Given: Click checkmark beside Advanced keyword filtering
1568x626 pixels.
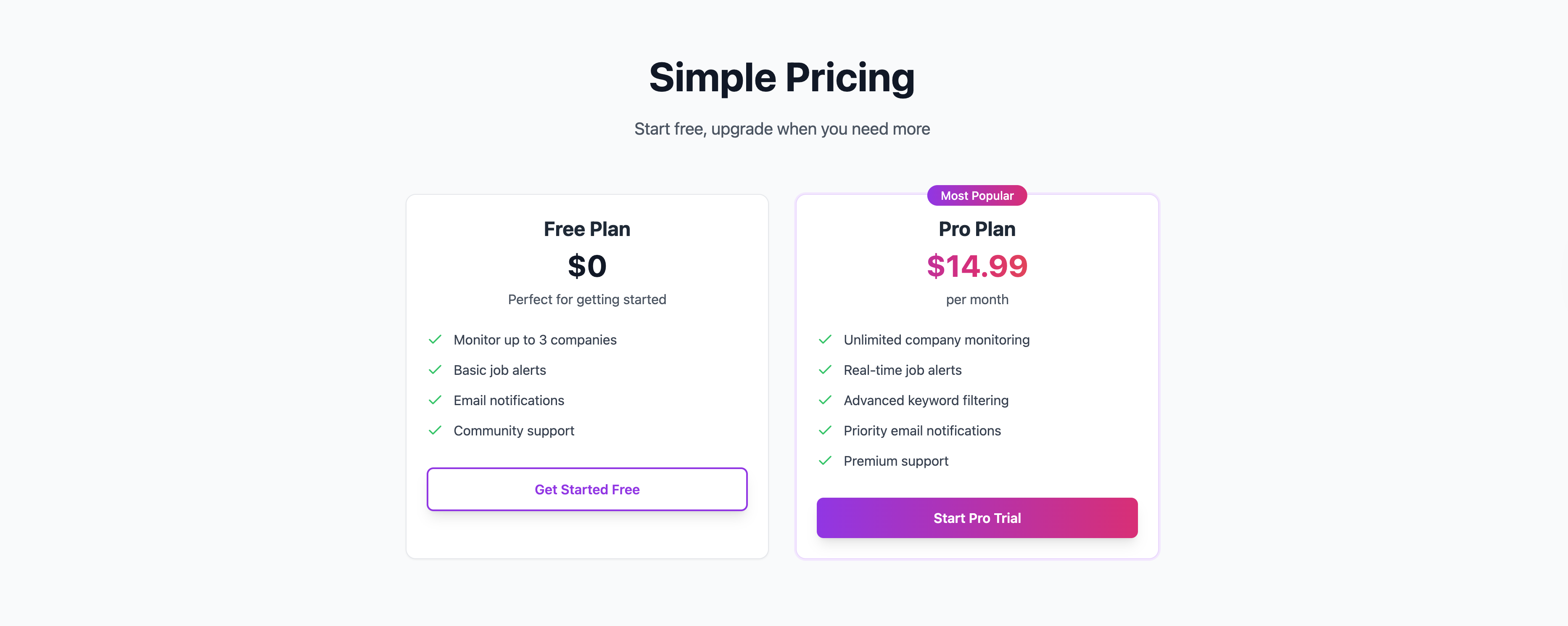Looking at the screenshot, I should point(825,400).
